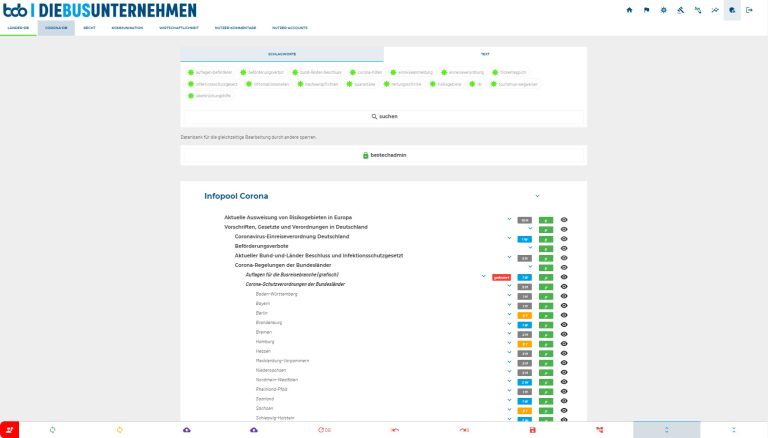
Task: Switch to the Text tab
Action: (x=484, y=54)
